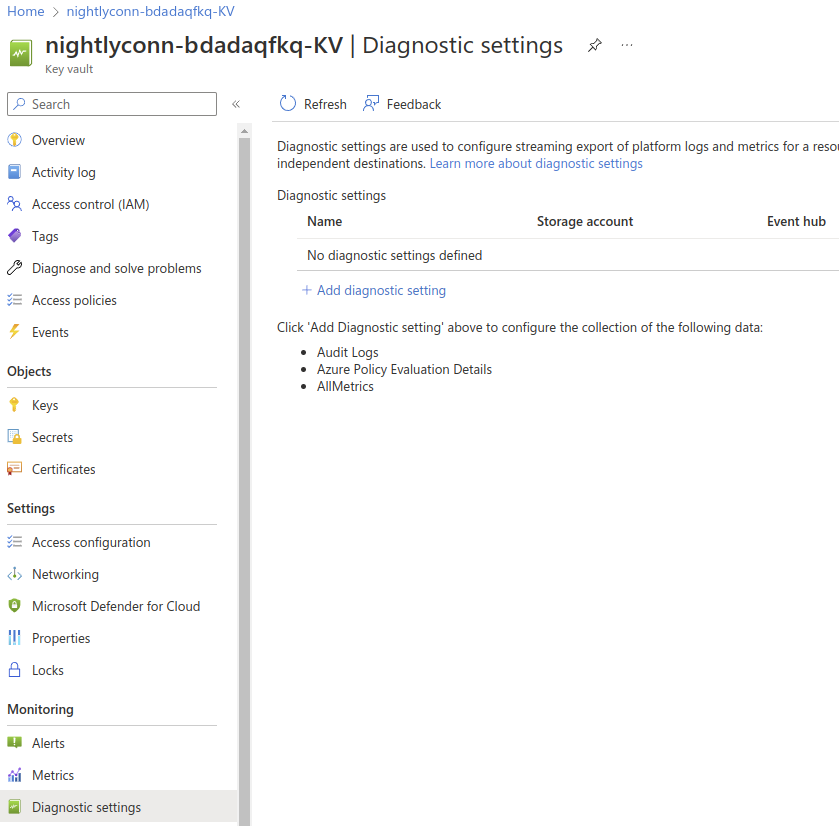Image resolution: width=839 pixels, height=826 pixels.
Task: Click the Tags icon in sidebar
Action: pyautogui.click(x=14, y=236)
